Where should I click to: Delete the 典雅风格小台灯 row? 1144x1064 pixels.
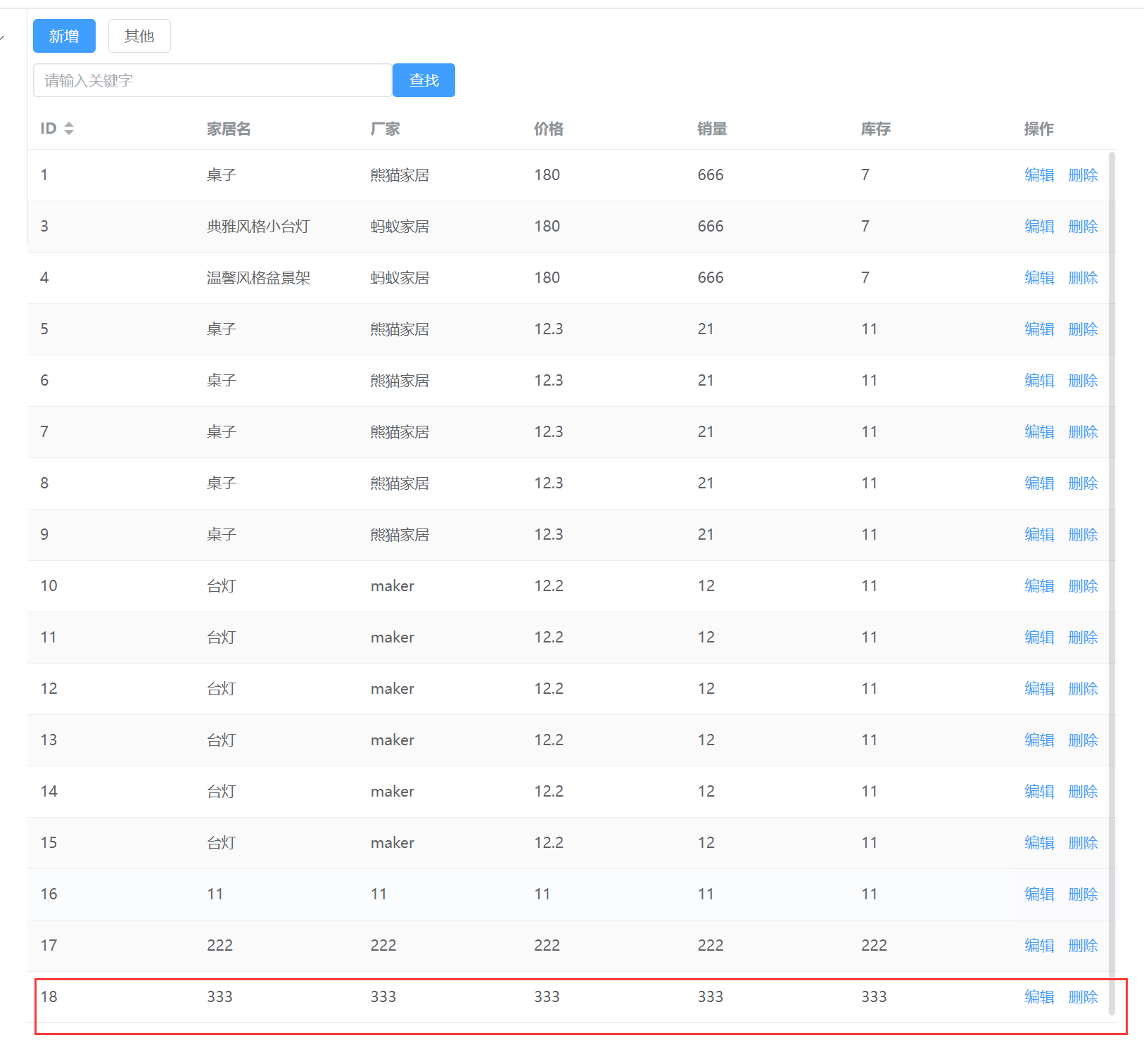coord(1083,227)
